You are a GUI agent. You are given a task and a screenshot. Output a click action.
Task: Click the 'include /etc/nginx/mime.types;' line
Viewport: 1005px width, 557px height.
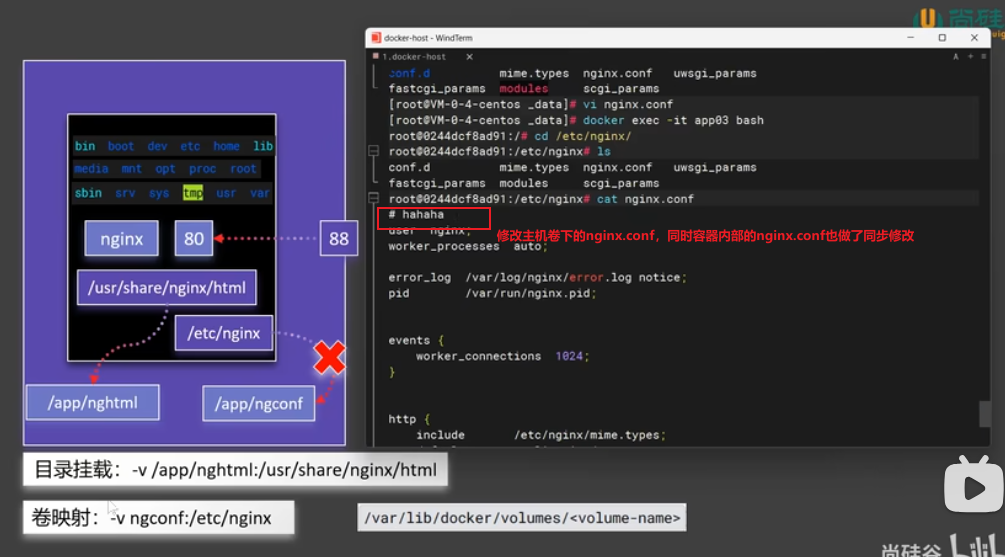(541, 435)
